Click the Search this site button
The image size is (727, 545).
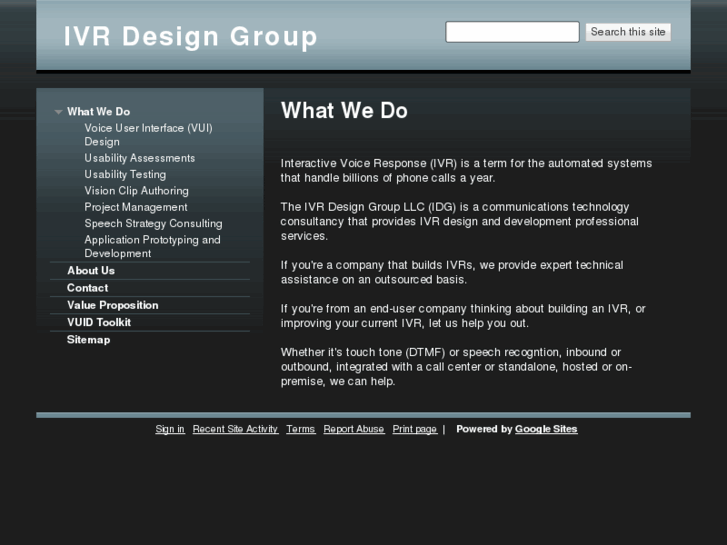click(x=628, y=32)
